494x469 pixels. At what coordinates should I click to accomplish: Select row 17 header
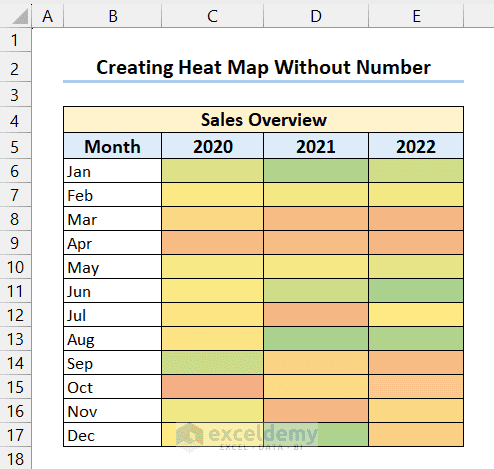[x=15, y=435]
